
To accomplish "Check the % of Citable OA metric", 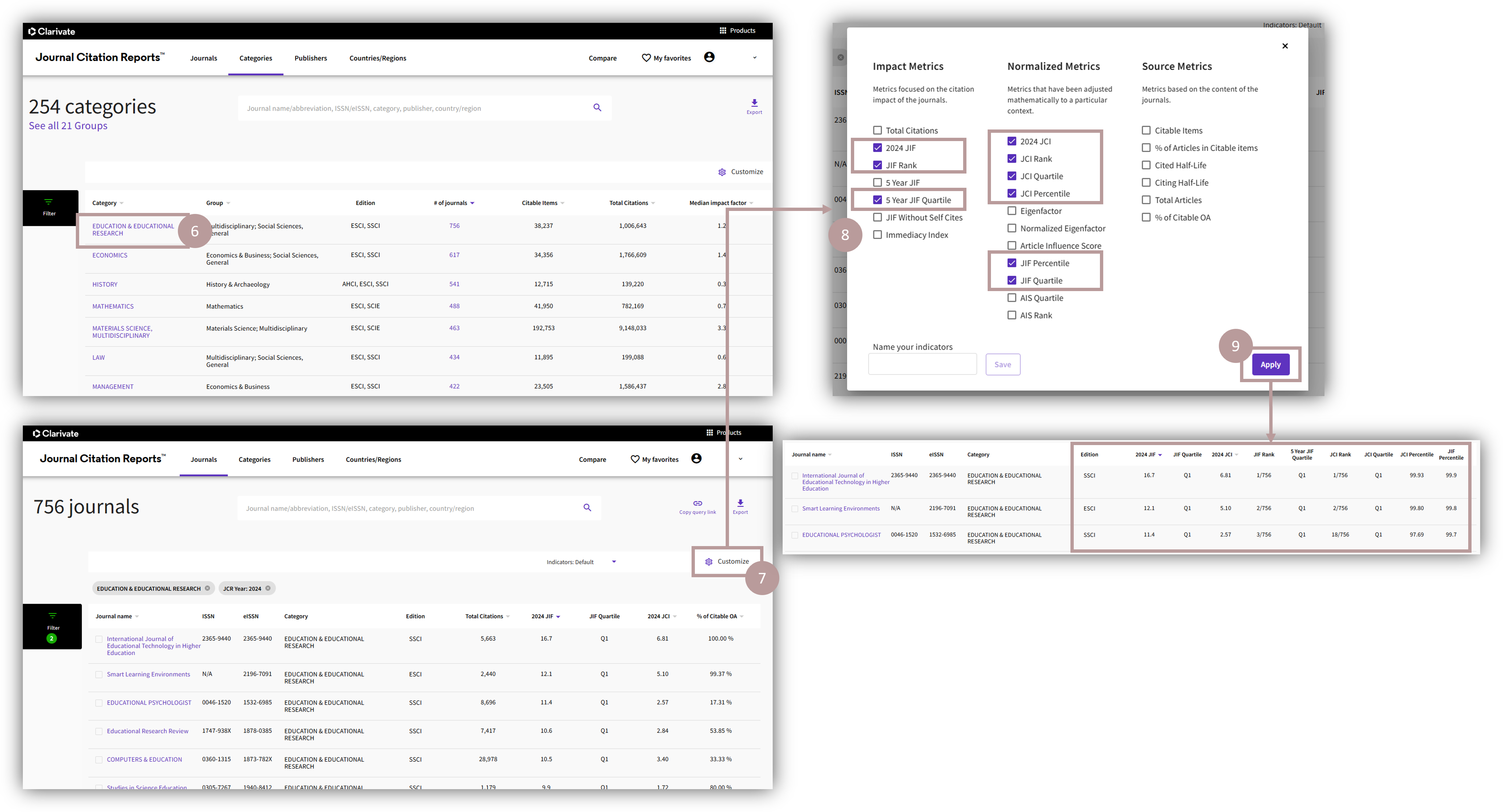I will click(x=1146, y=217).
